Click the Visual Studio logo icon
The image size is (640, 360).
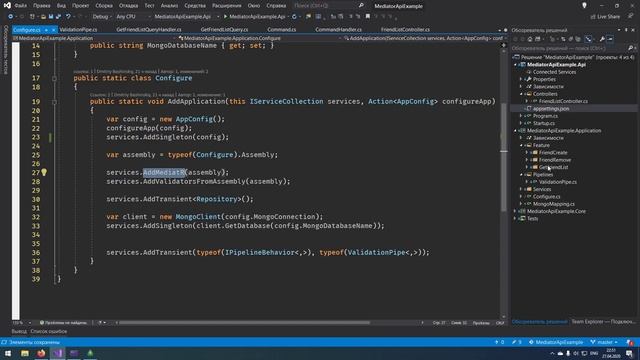[x=7, y=5]
